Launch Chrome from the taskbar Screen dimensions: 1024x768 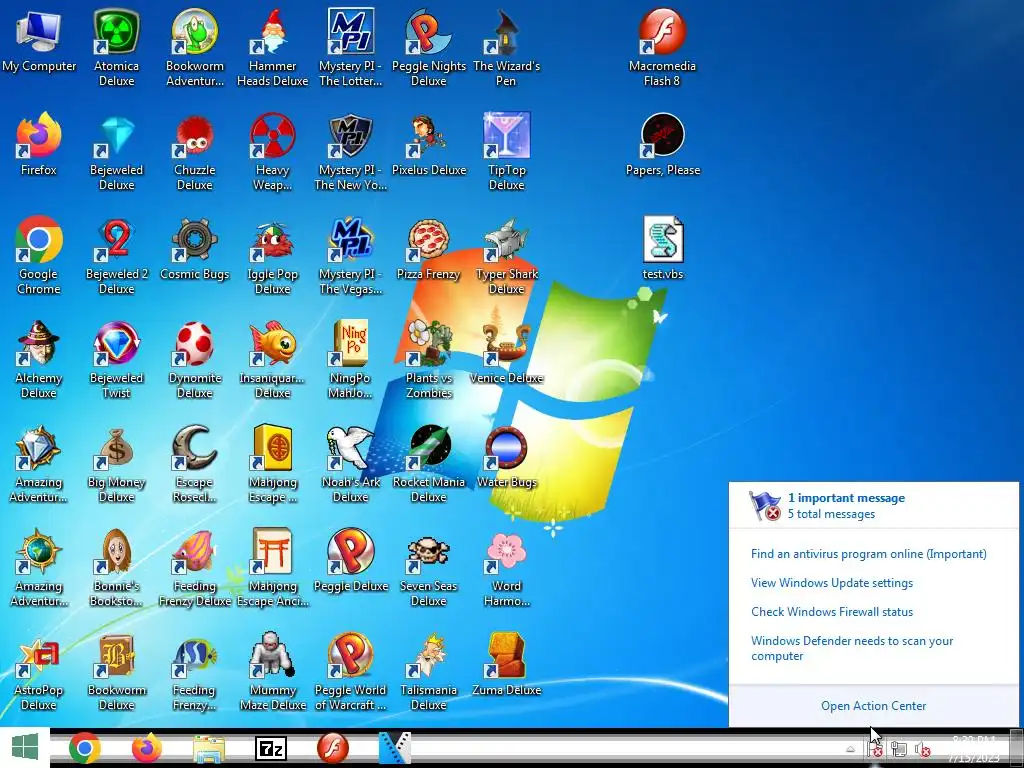point(85,748)
